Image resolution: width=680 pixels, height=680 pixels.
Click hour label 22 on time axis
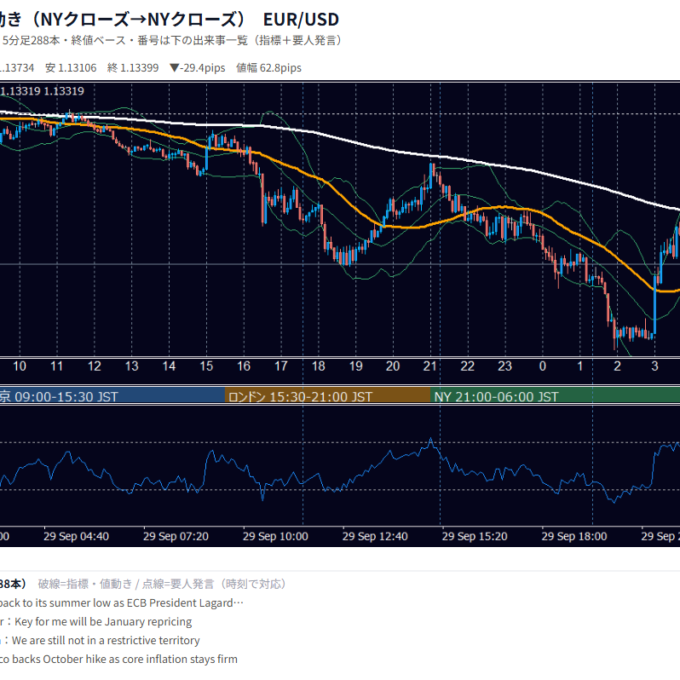click(x=467, y=366)
